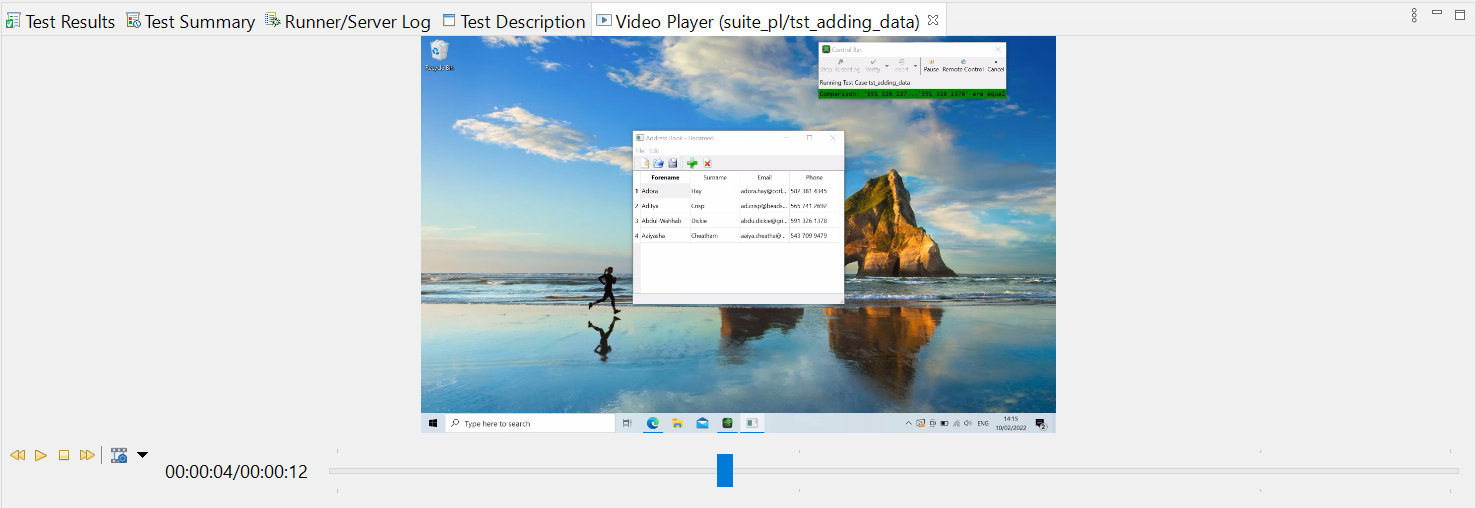The width and height of the screenshot is (1476, 508).
Task: Rewind the test video
Action: click(x=17, y=455)
